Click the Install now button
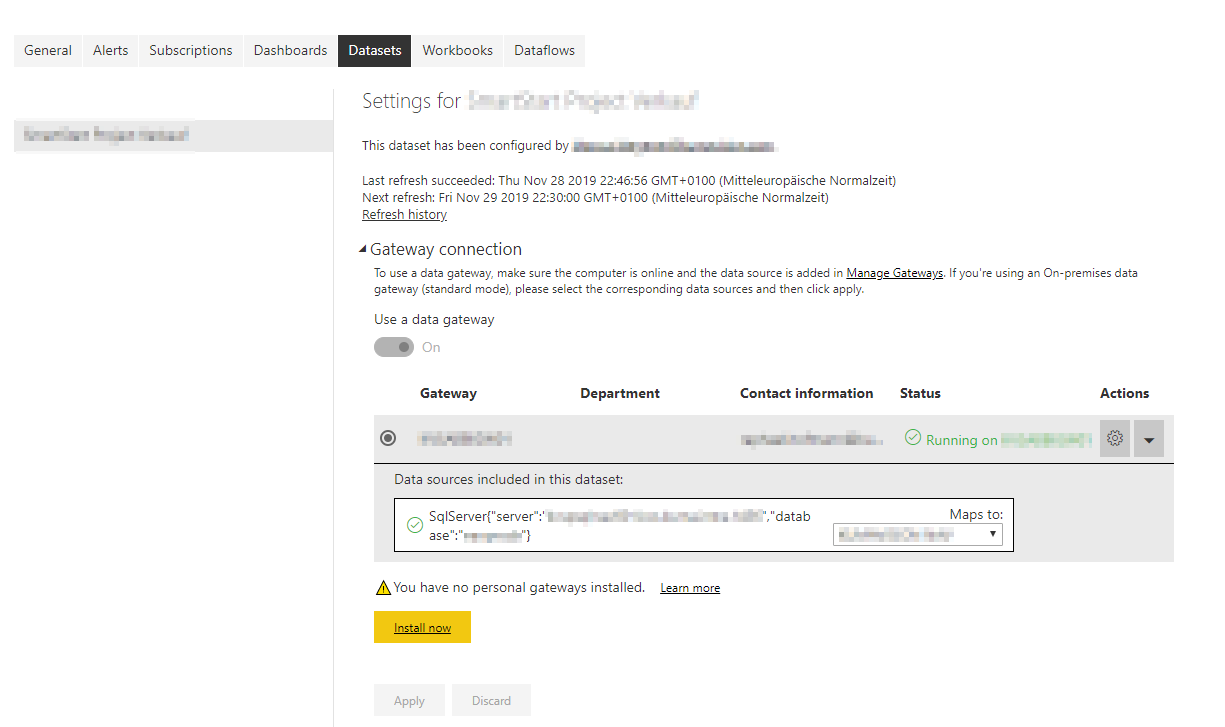The height and width of the screenshot is (727, 1225). click(422, 627)
